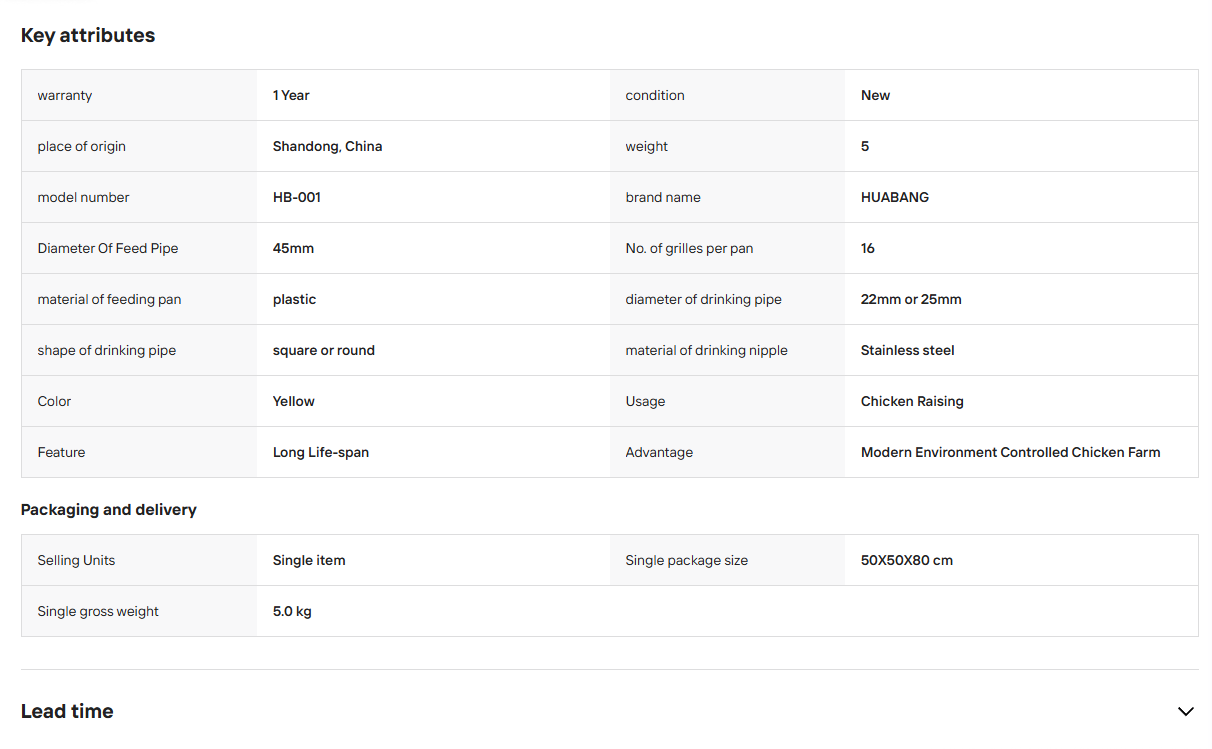Click the Yellow color value
This screenshot has width=1212, height=749.
click(294, 401)
